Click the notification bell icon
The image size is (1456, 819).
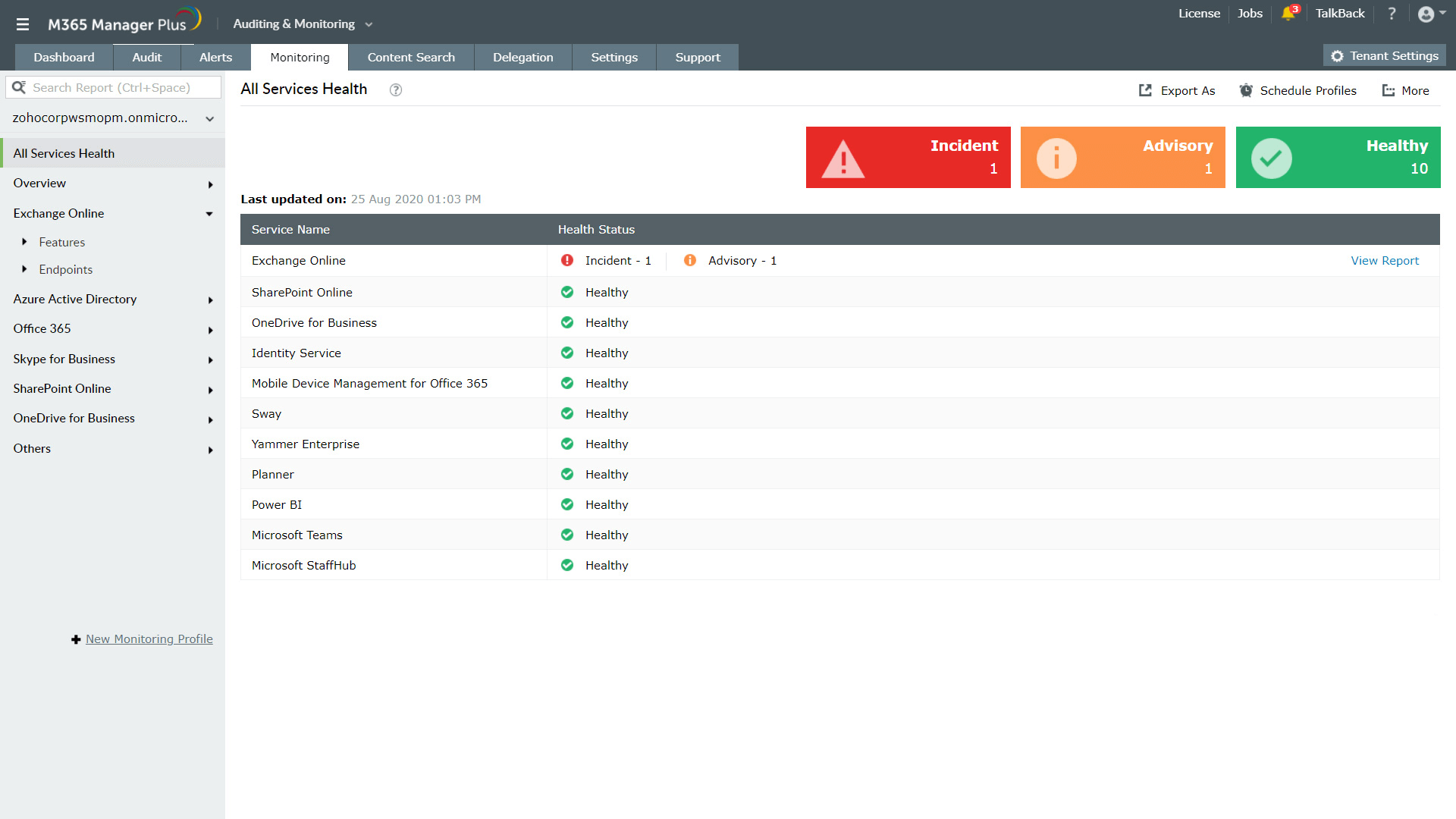[x=1288, y=14]
